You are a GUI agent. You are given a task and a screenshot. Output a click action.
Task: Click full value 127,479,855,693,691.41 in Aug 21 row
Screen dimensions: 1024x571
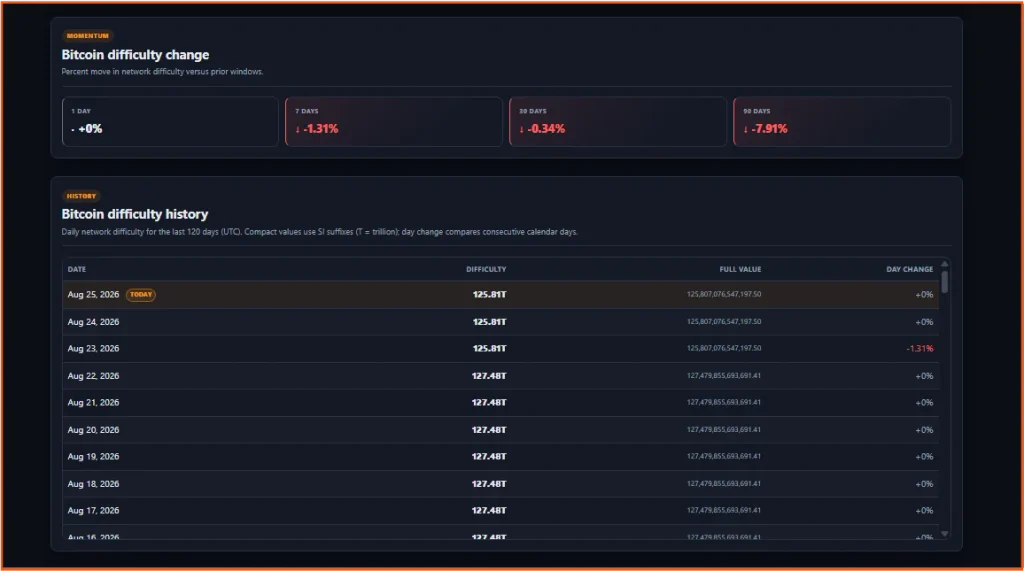pos(724,403)
